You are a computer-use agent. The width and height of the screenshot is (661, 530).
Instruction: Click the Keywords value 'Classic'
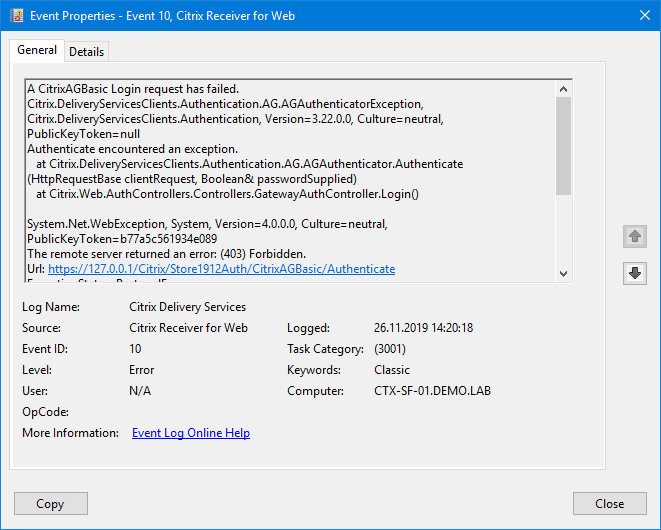coord(392,370)
